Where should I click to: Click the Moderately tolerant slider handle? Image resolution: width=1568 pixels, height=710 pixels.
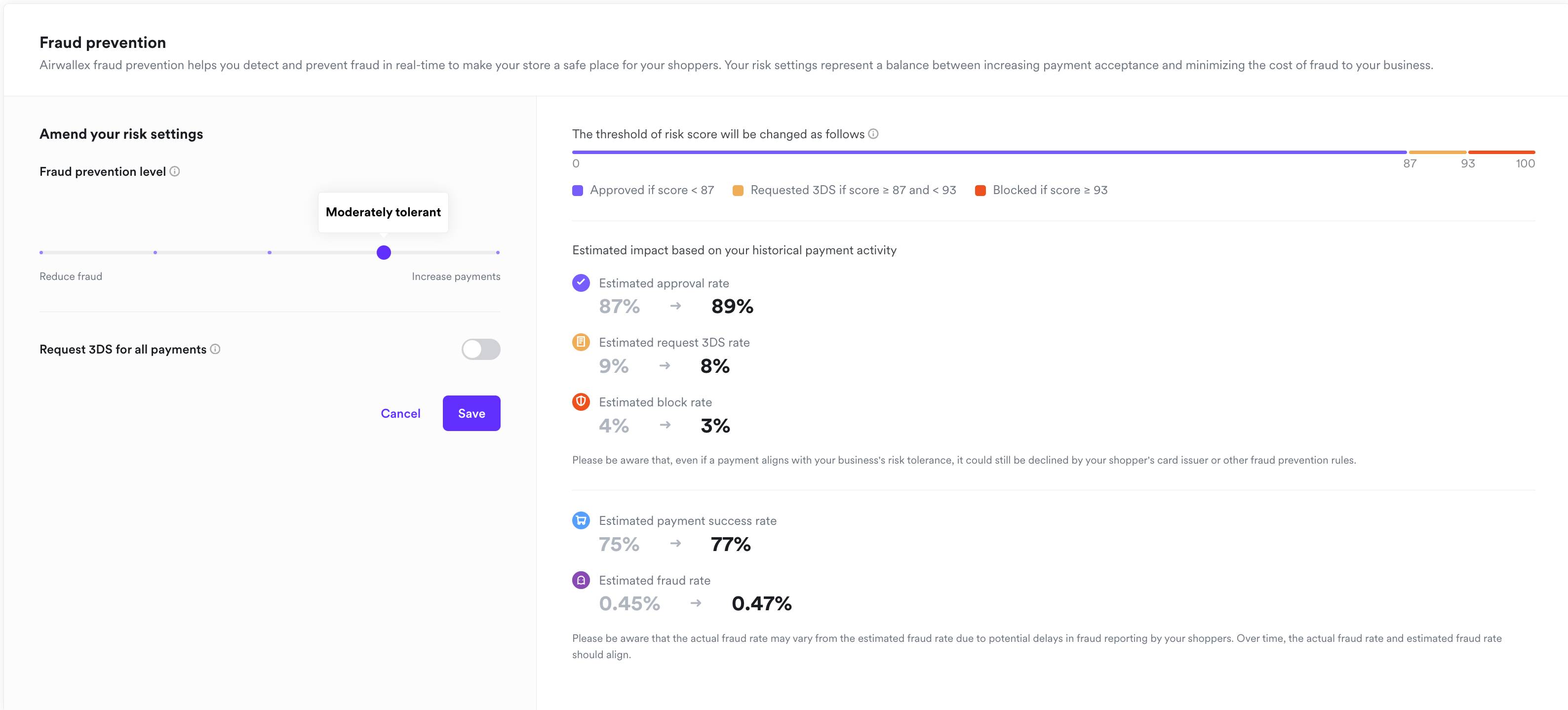[384, 252]
